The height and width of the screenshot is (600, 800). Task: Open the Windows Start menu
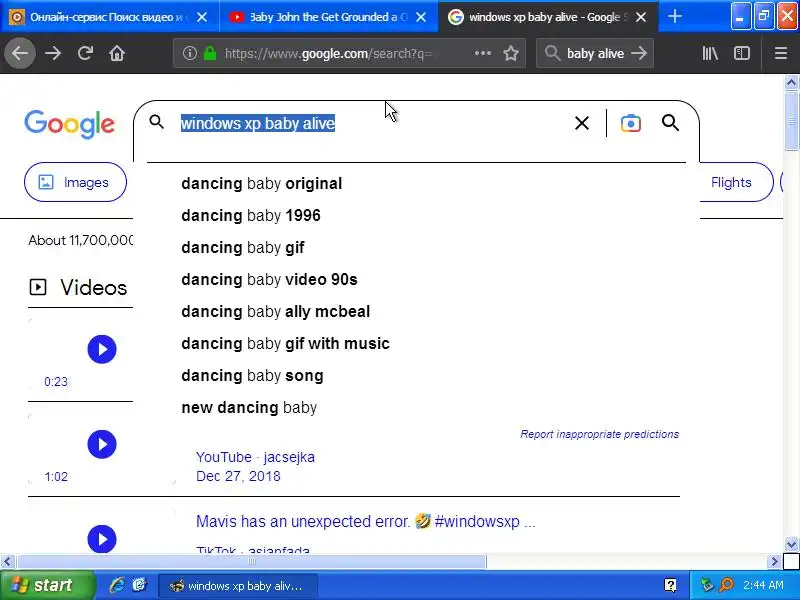(46, 585)
